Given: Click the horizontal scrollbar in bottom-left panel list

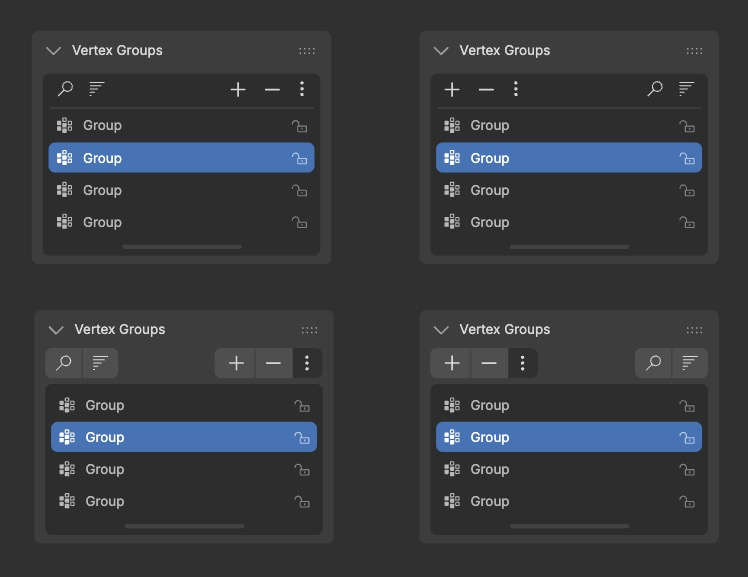Looking at the screenshot, I should click(184, 526).
